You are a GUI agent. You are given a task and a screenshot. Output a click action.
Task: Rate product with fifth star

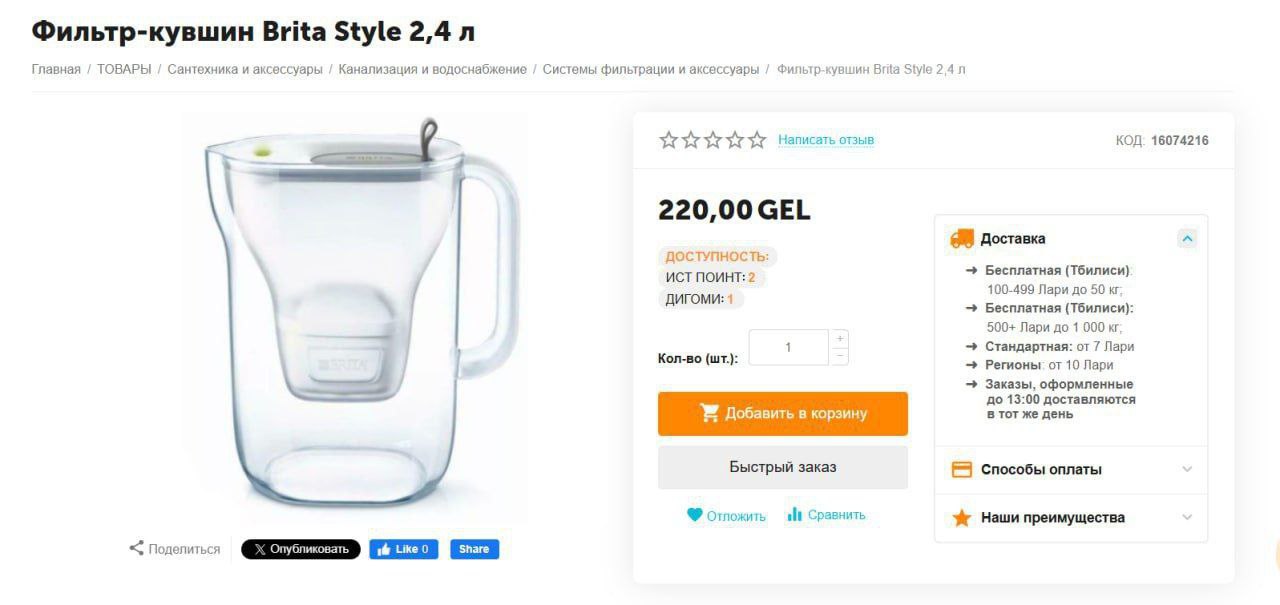(x=757, y=140)
